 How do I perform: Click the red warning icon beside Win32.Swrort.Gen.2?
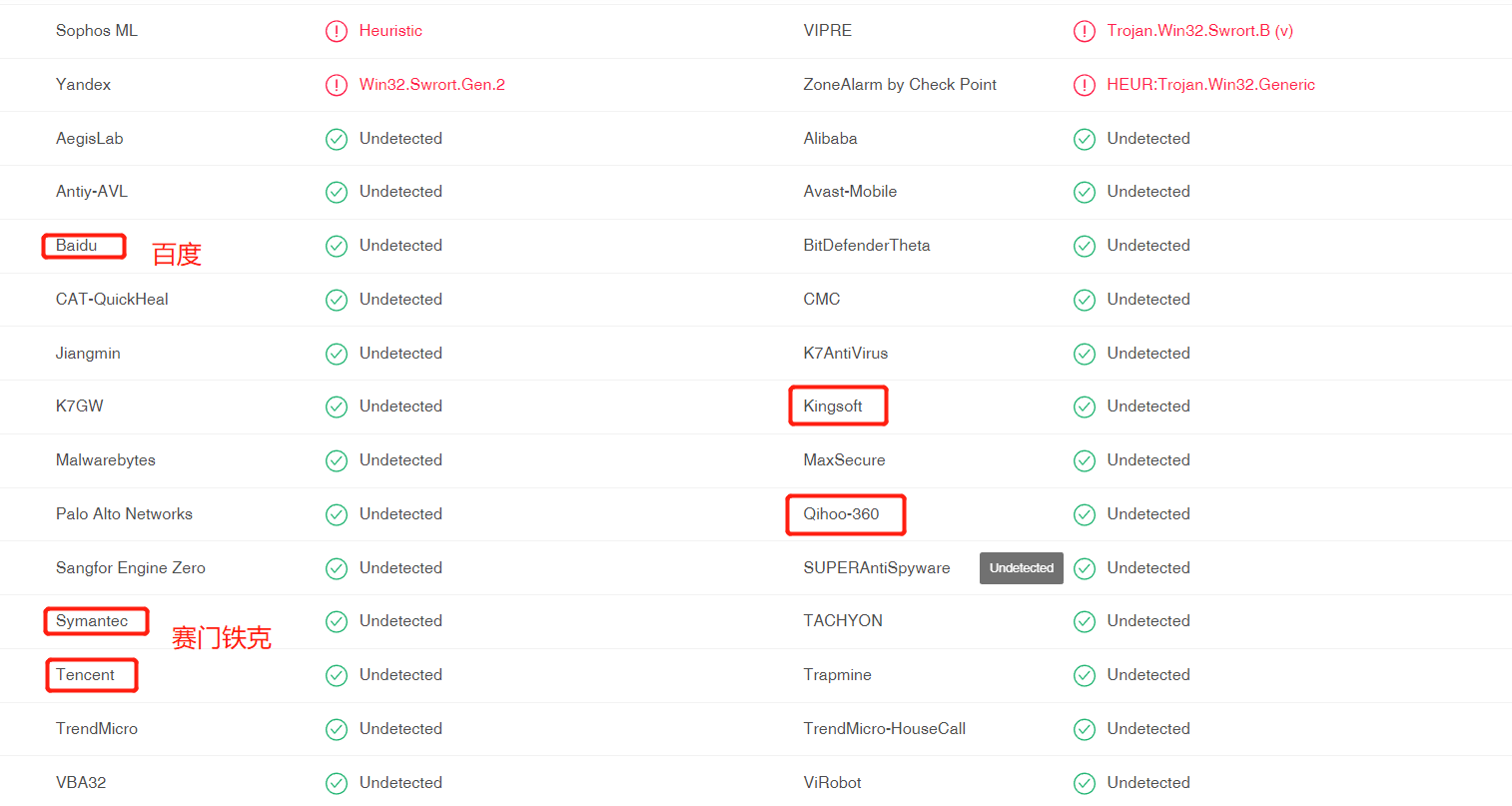point(337,85)
